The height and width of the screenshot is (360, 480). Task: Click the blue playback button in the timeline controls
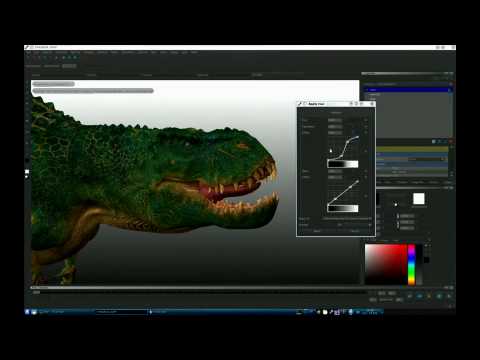pyautogui.click(x=420, y=296)
